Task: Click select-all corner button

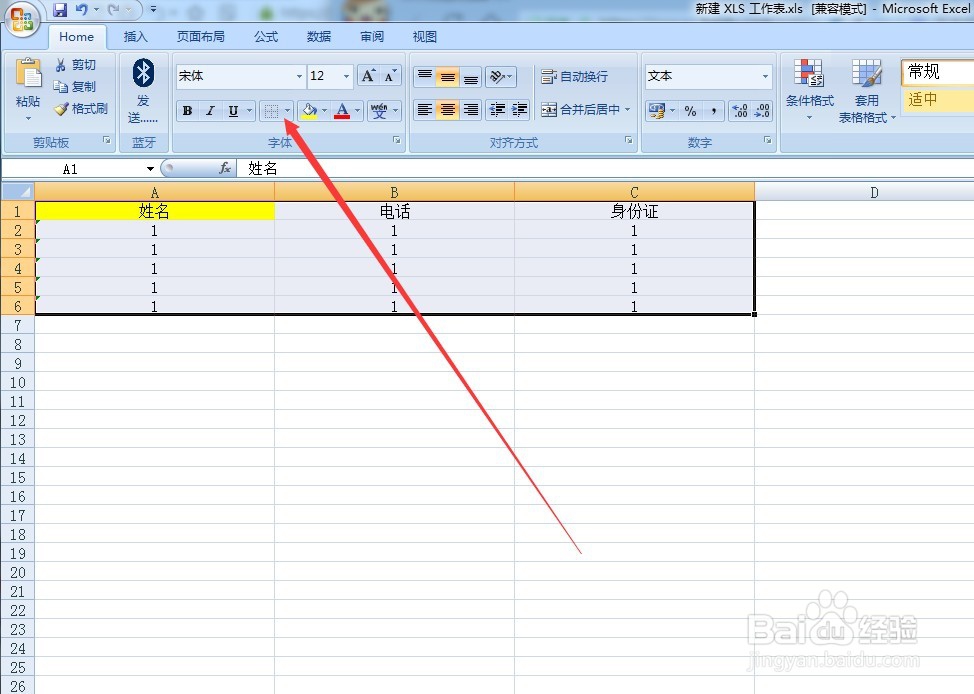Action: point(17,191)
